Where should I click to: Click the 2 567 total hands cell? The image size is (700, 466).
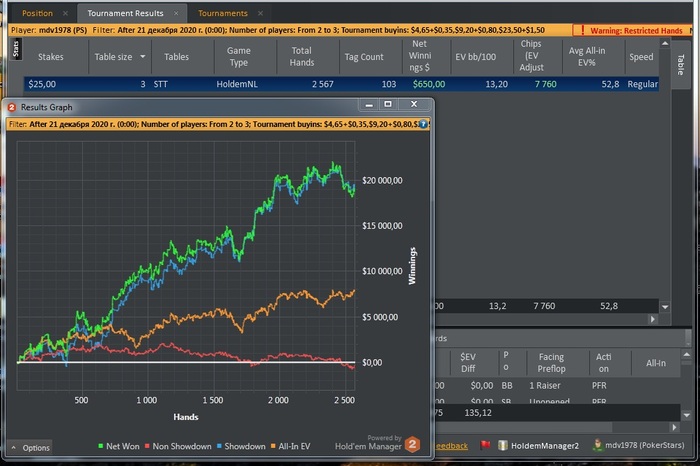pos(323,84)
